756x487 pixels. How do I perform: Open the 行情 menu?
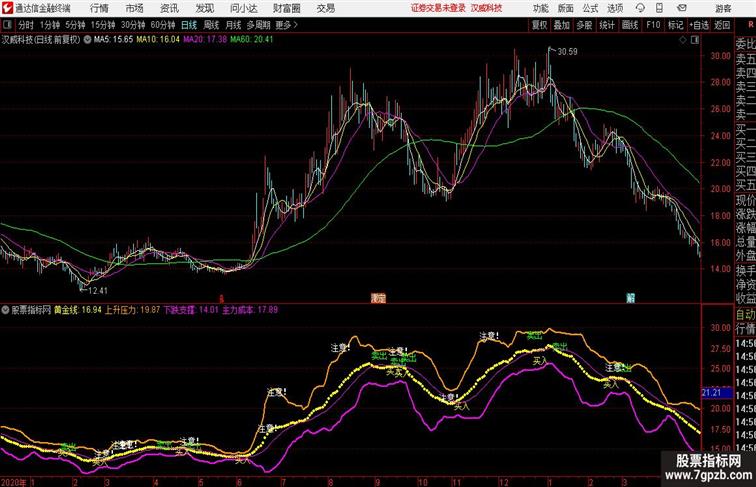coord(99,8)
